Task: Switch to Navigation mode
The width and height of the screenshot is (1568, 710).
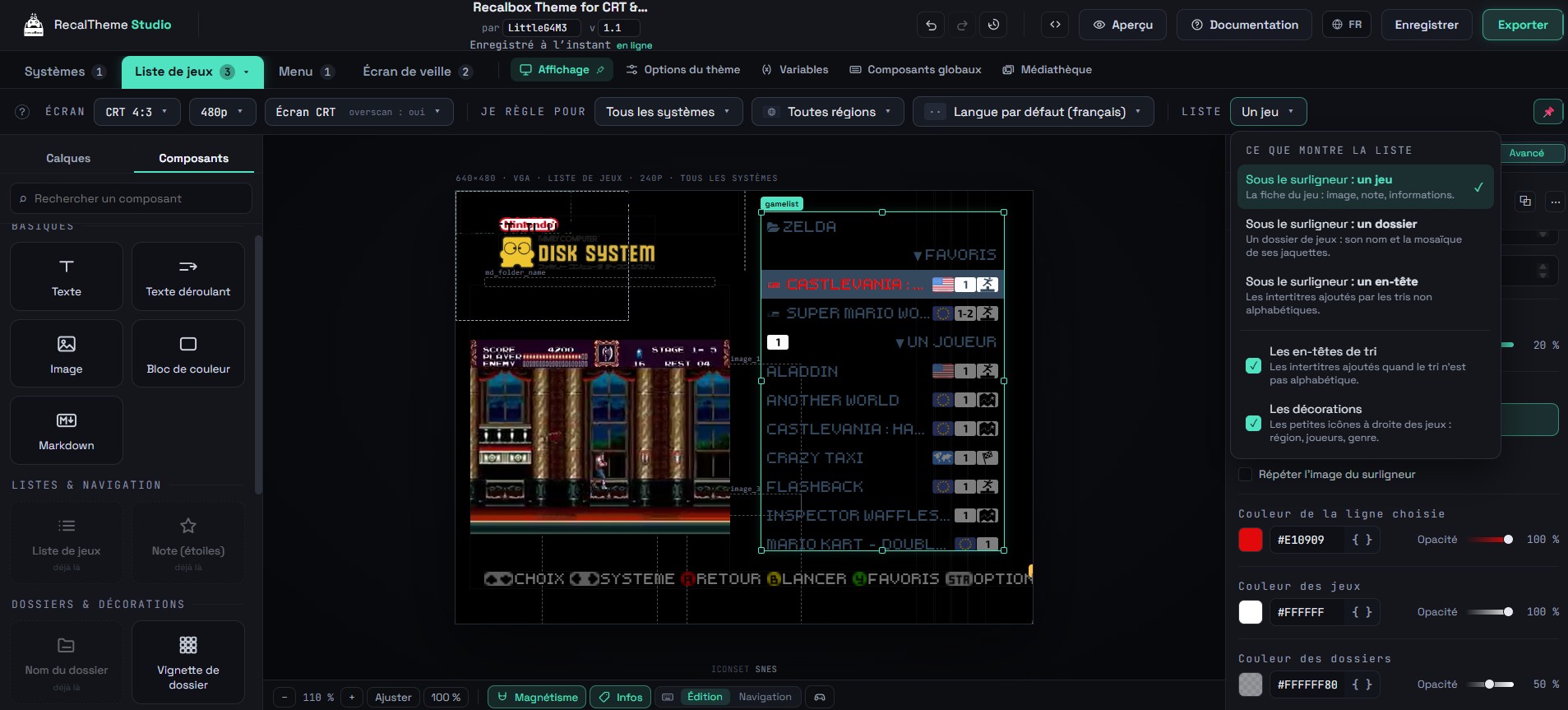Action: [765, 697]
